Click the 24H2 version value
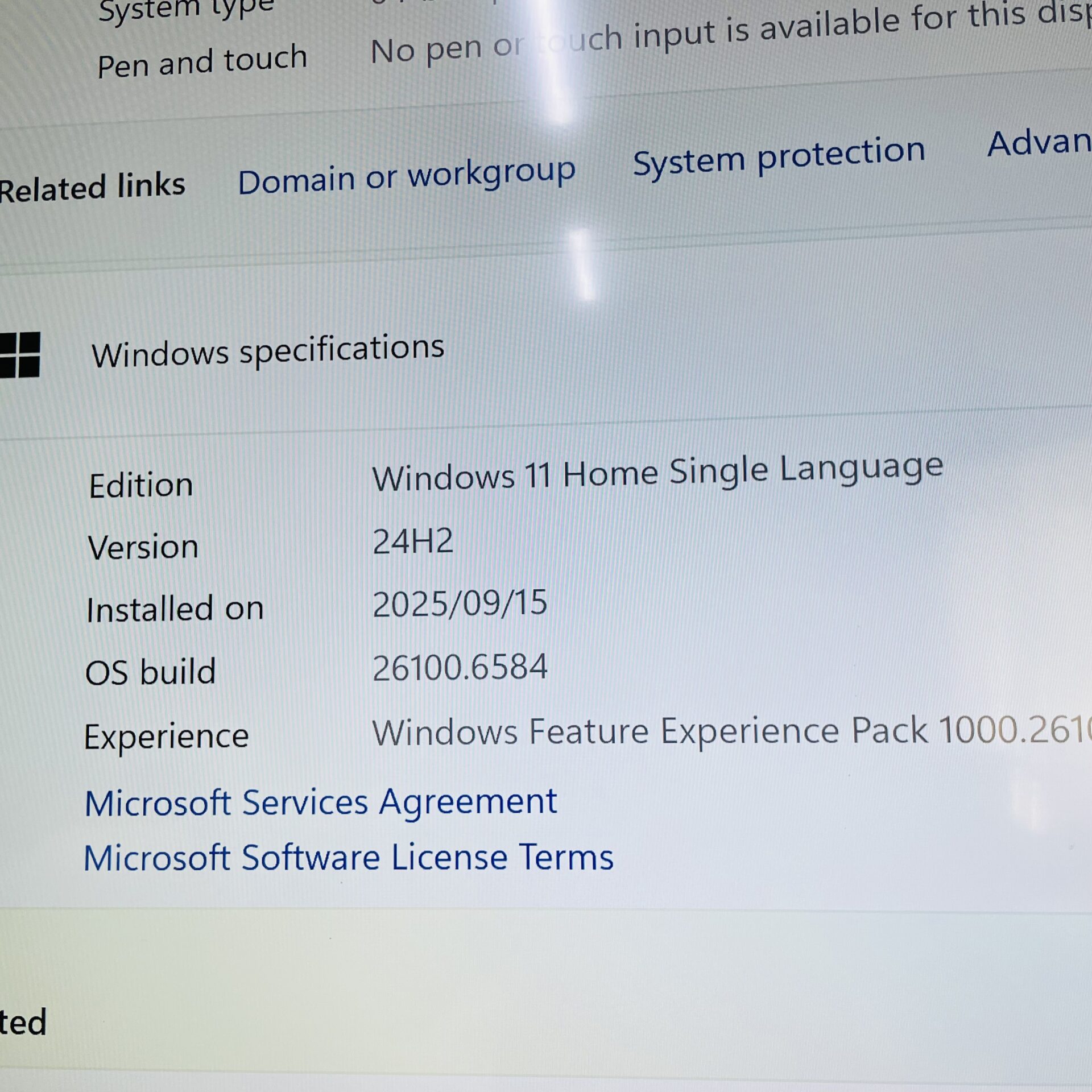This screenshot has width=1092, height=1092. 413,541
